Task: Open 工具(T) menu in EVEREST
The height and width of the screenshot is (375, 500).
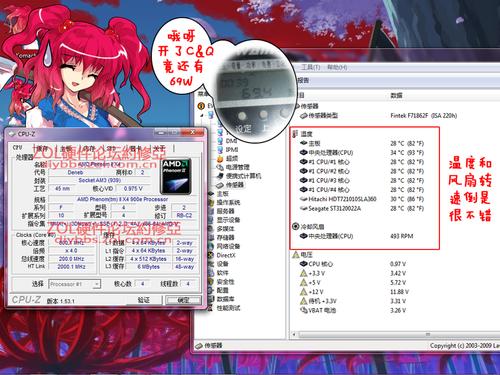Action: click(311, 67)
